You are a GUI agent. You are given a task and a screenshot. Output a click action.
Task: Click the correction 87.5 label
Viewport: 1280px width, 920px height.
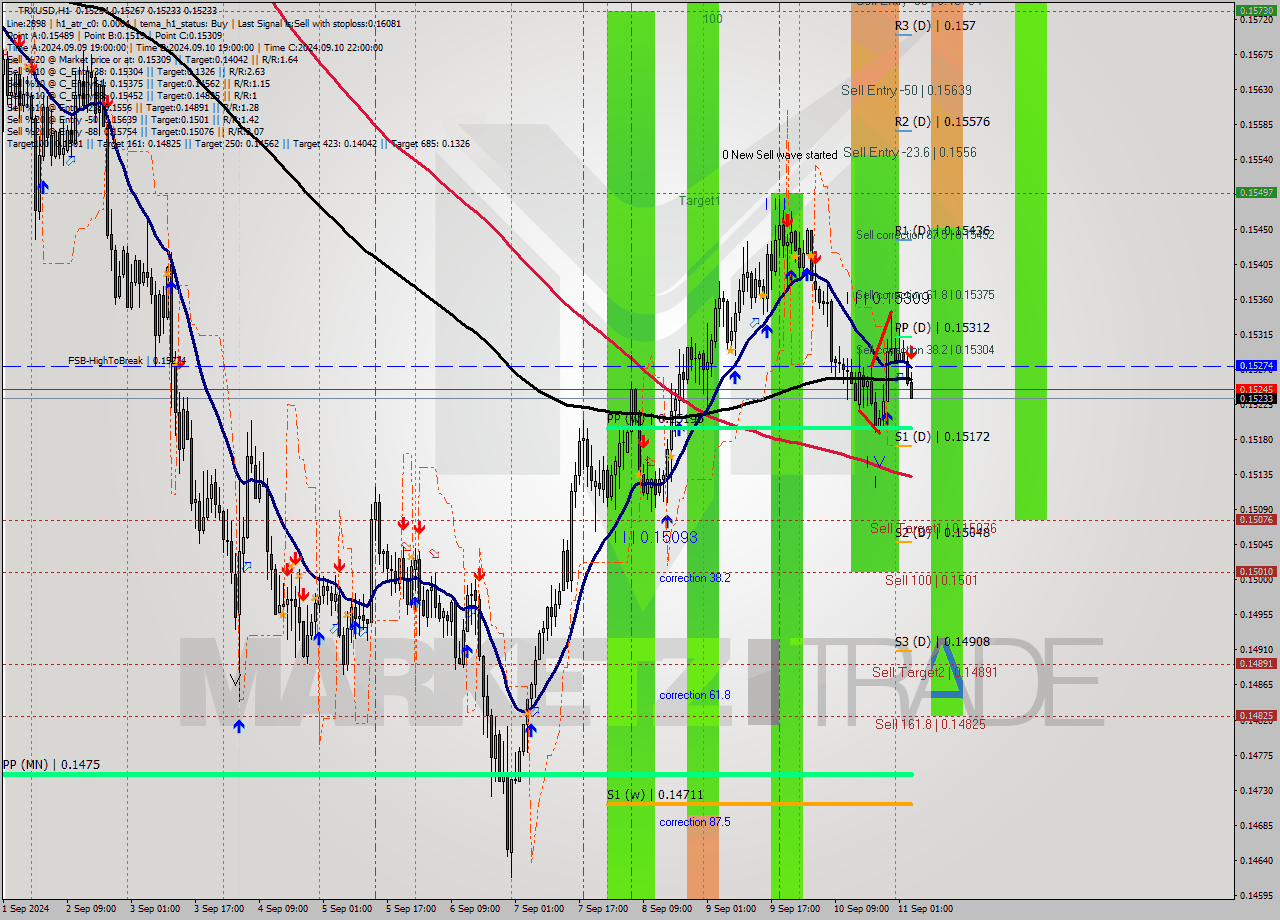pyautogui.click(x=694, y=822)
